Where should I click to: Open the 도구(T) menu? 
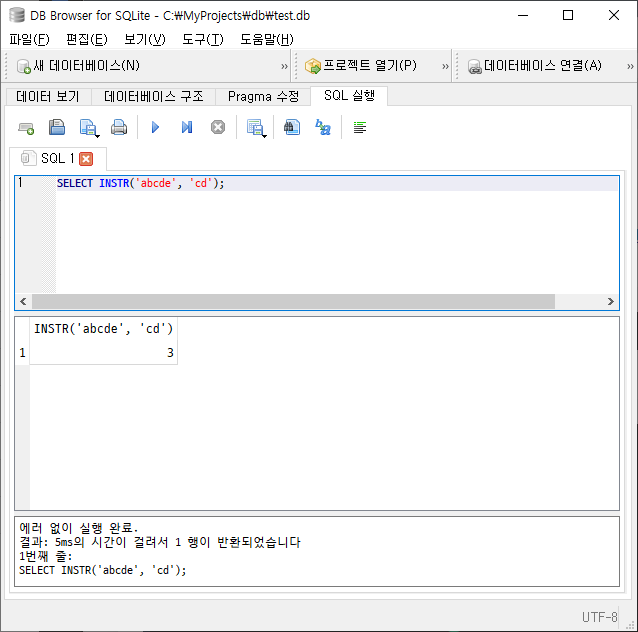203,39
